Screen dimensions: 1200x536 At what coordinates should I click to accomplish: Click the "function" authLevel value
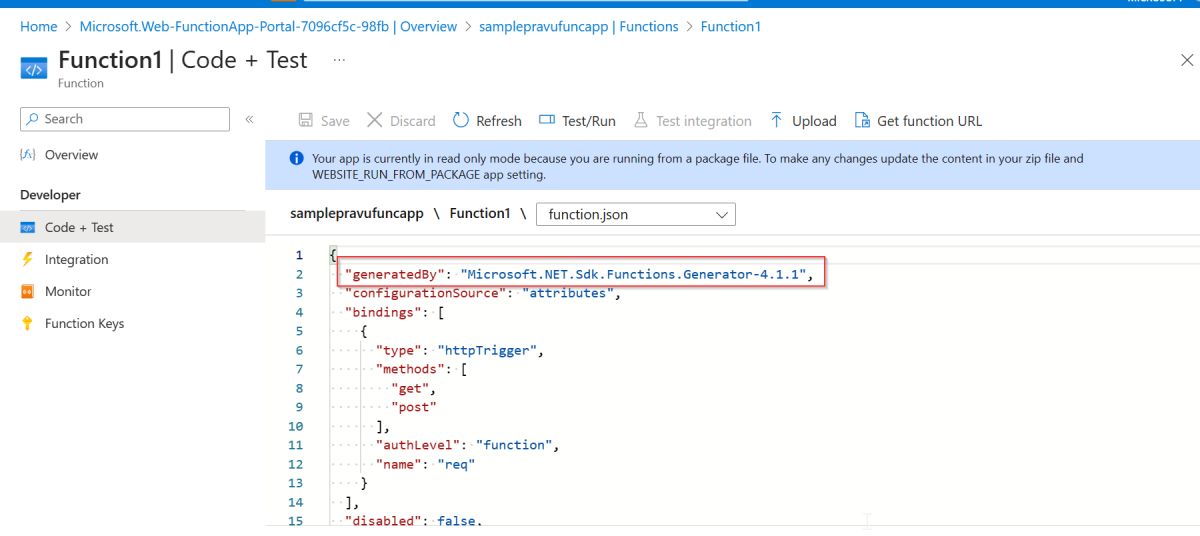(514, 445)
